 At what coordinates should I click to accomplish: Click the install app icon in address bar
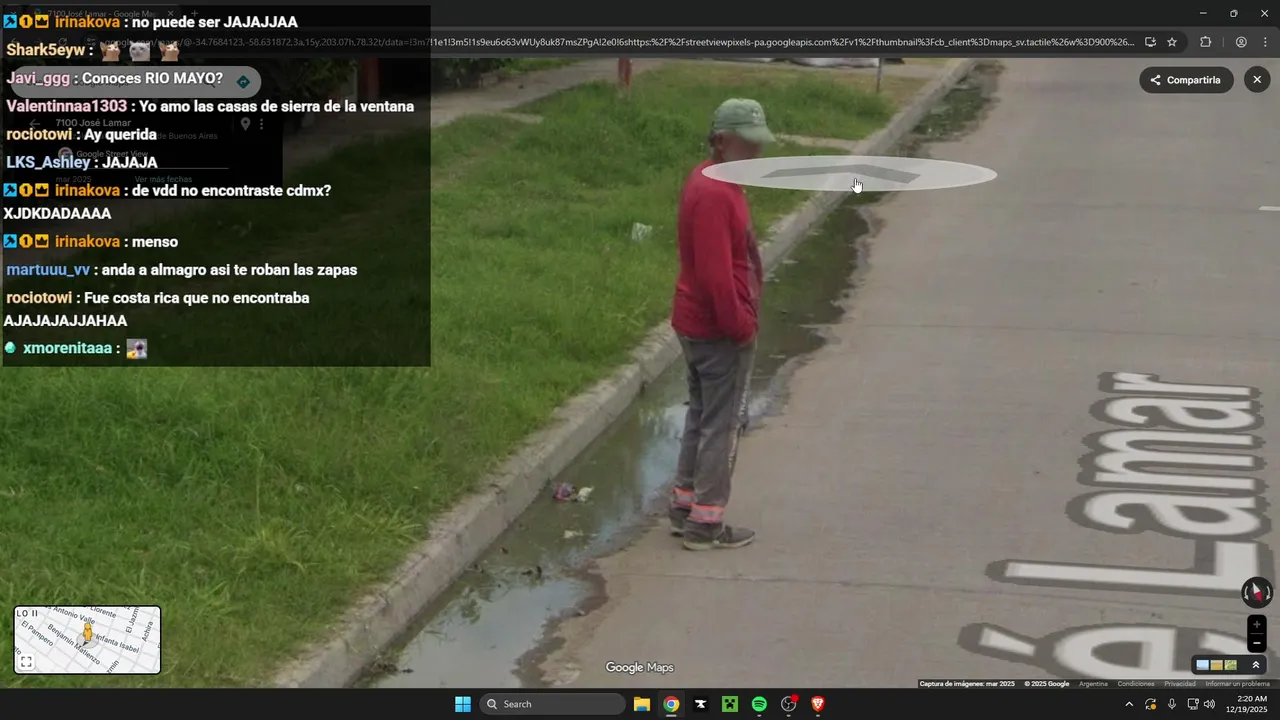coord(1150,42)
